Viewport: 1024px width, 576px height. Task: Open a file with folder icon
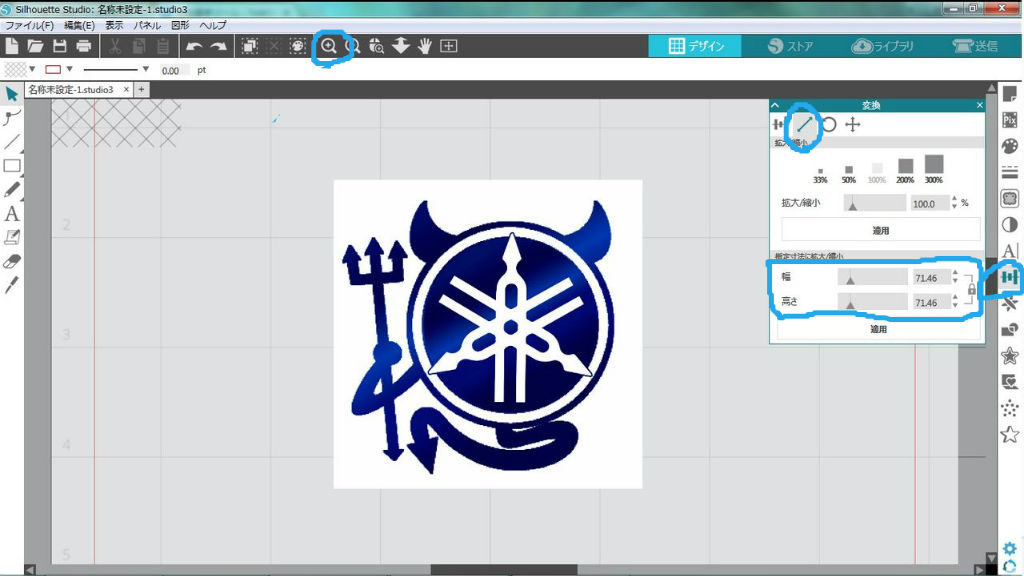coord(35,46)
